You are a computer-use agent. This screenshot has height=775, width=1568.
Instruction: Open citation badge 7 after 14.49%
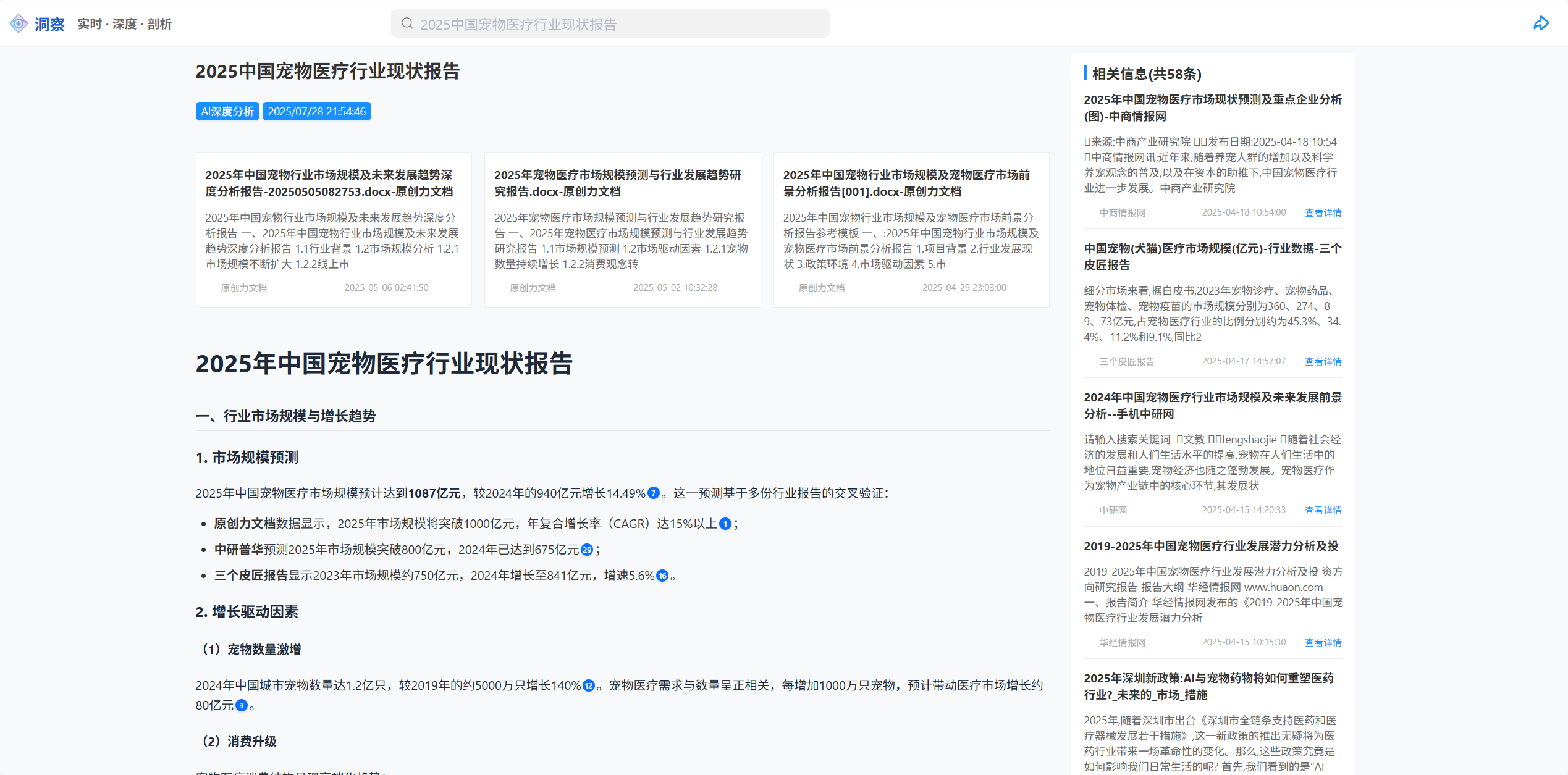[x=654, y=493]
